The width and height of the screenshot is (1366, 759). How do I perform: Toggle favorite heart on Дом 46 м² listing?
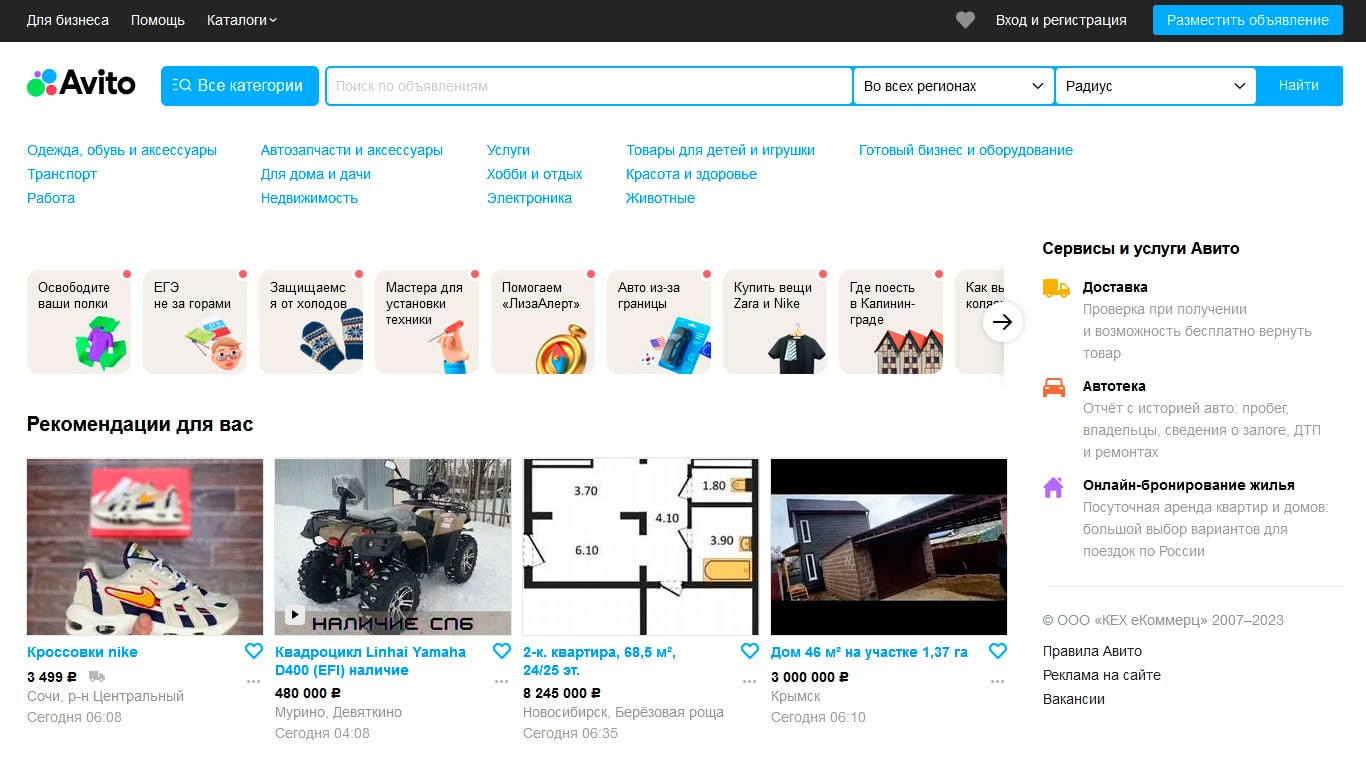click(998, 651)
